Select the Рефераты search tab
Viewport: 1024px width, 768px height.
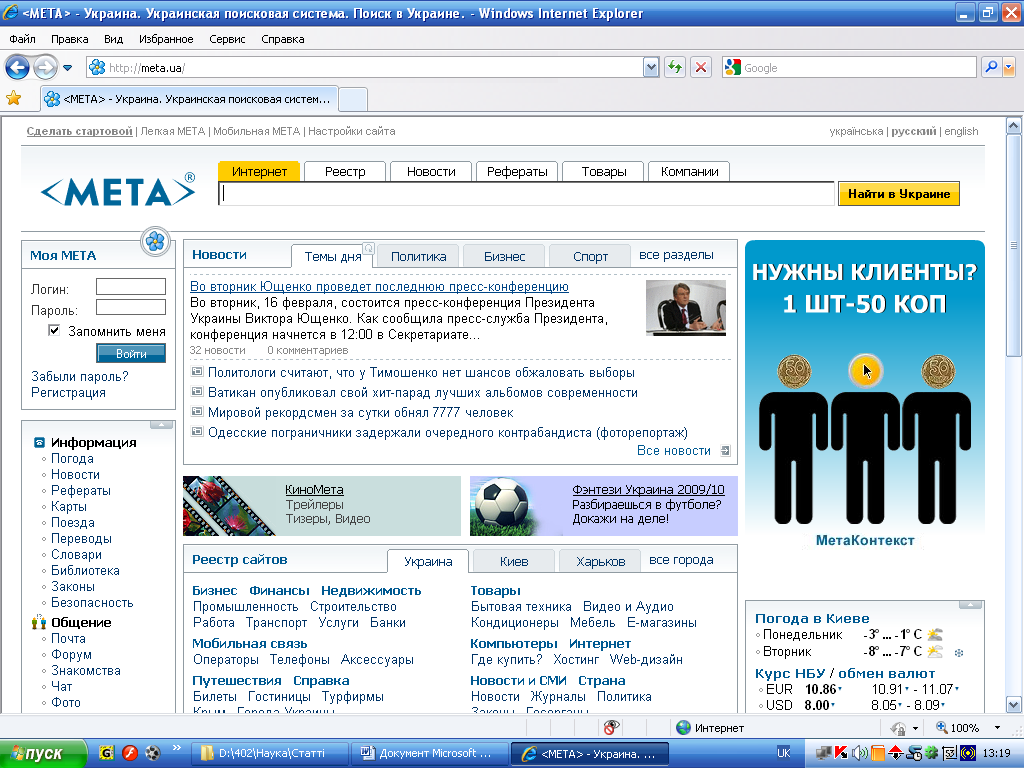pyautogui.click(x=517, y=172)
